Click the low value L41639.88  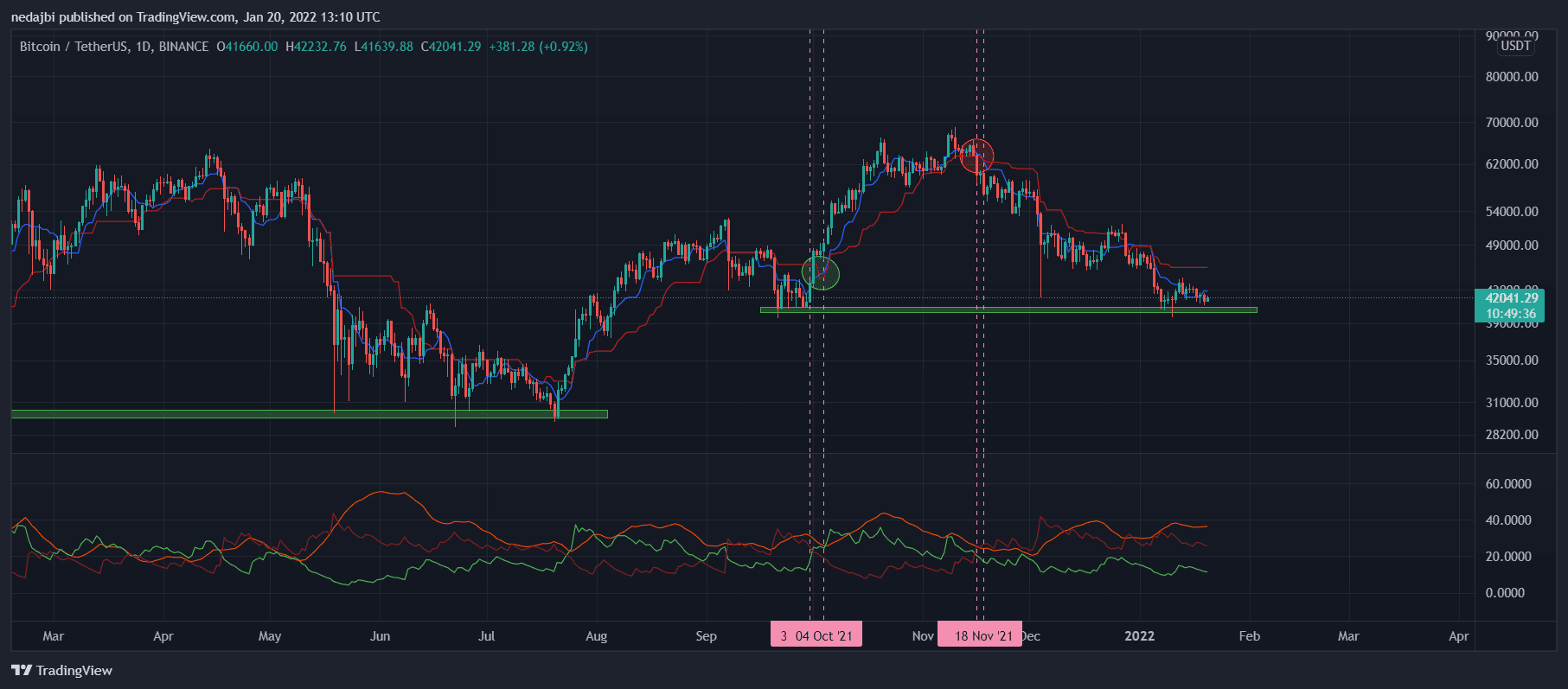point(384,47)
